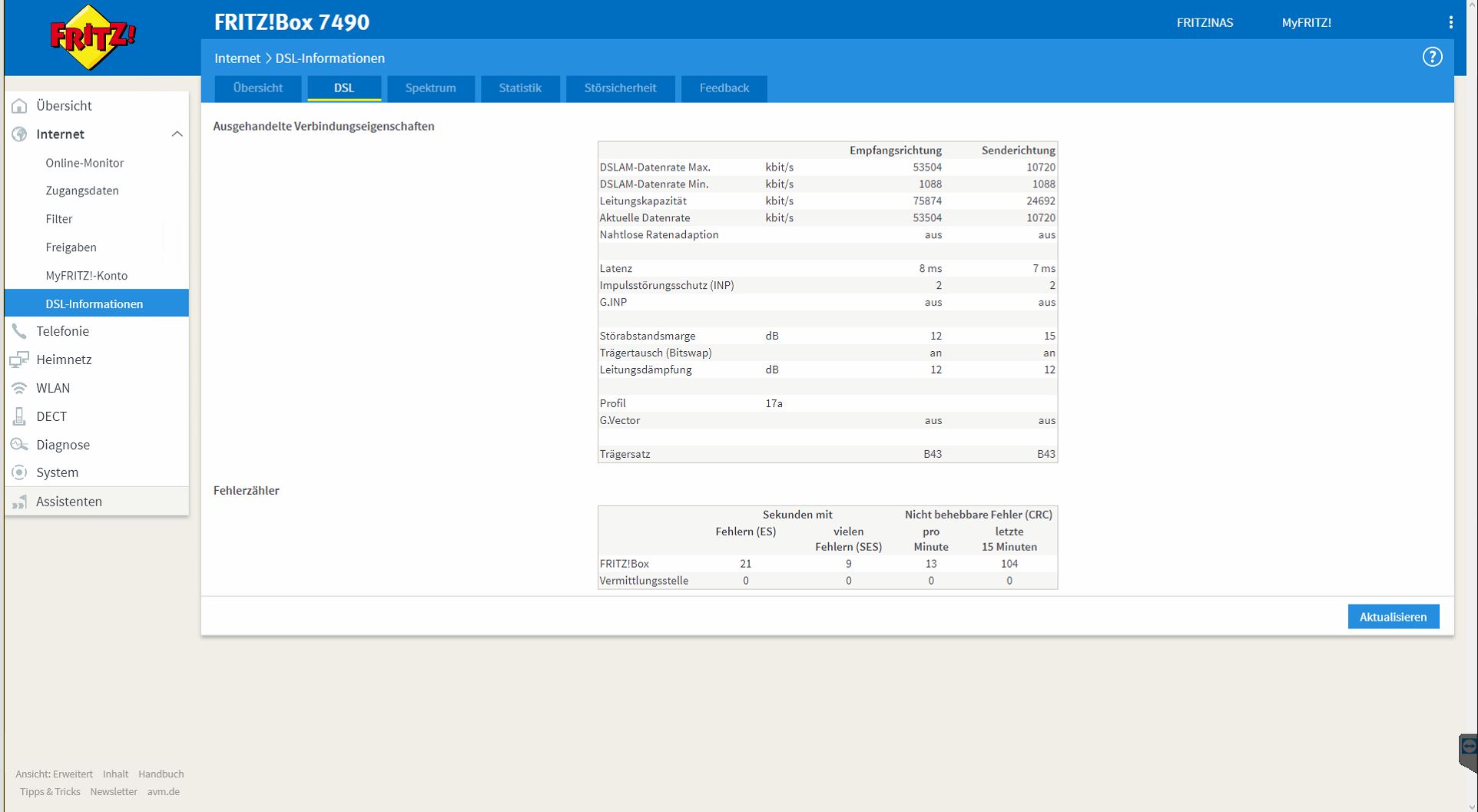1478x812 pixels.
Task: Visit the avm.de footer link
Action: (x=164, y=792)
